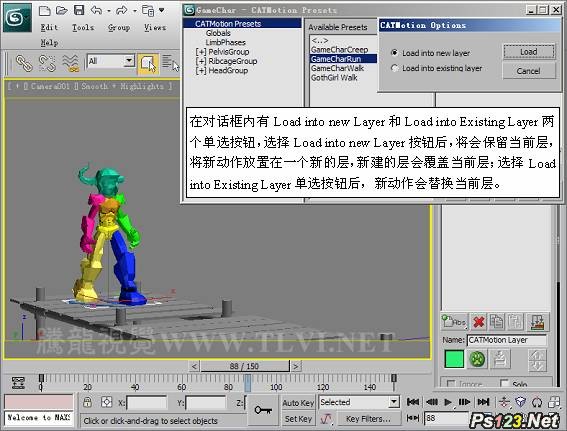Click the Pan/Truck camera navigation icon
Screen dimensions: 567x431
point(504,402)
